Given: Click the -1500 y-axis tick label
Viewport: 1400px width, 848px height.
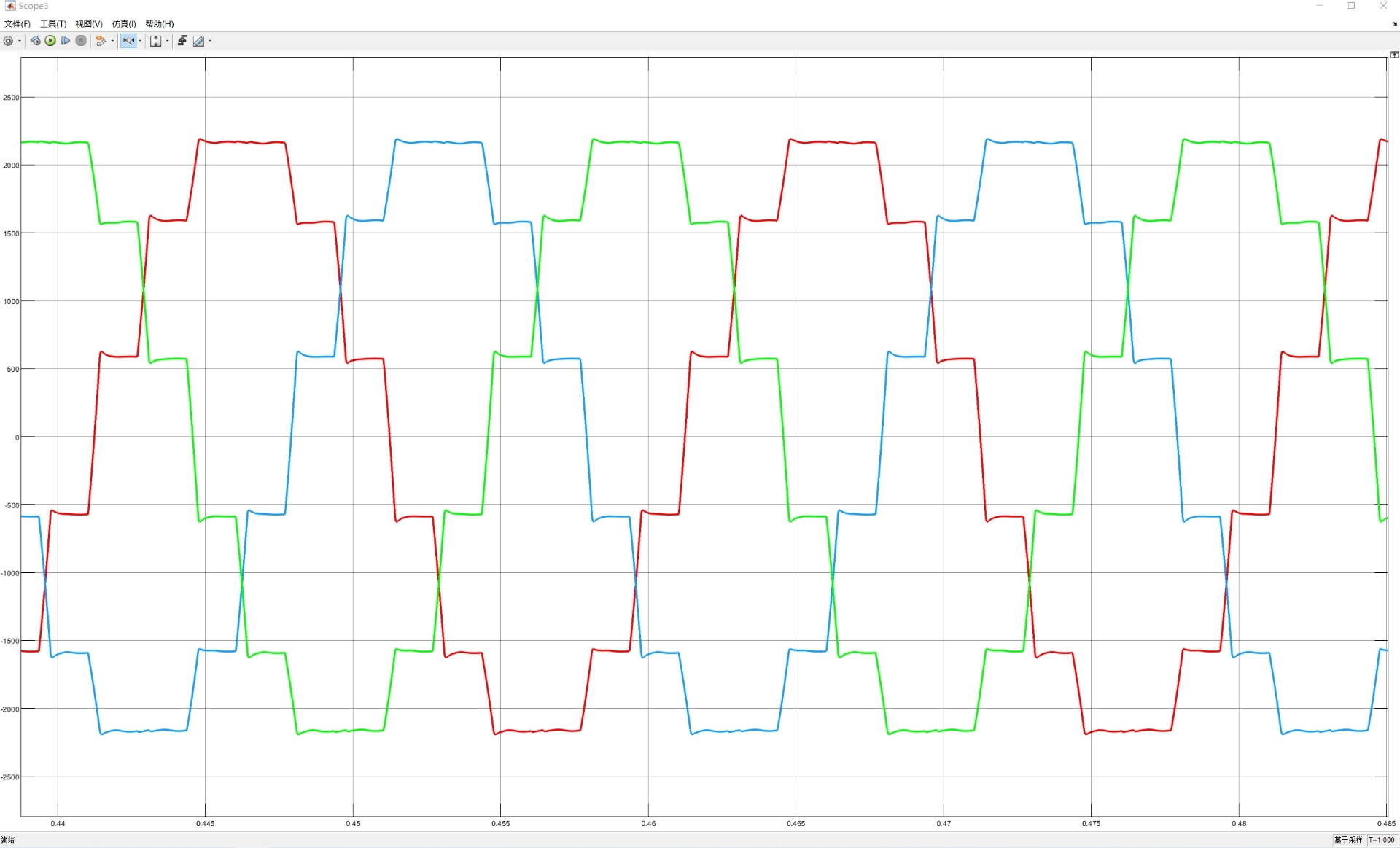Looking at the screenshot, I should (9, 642).
